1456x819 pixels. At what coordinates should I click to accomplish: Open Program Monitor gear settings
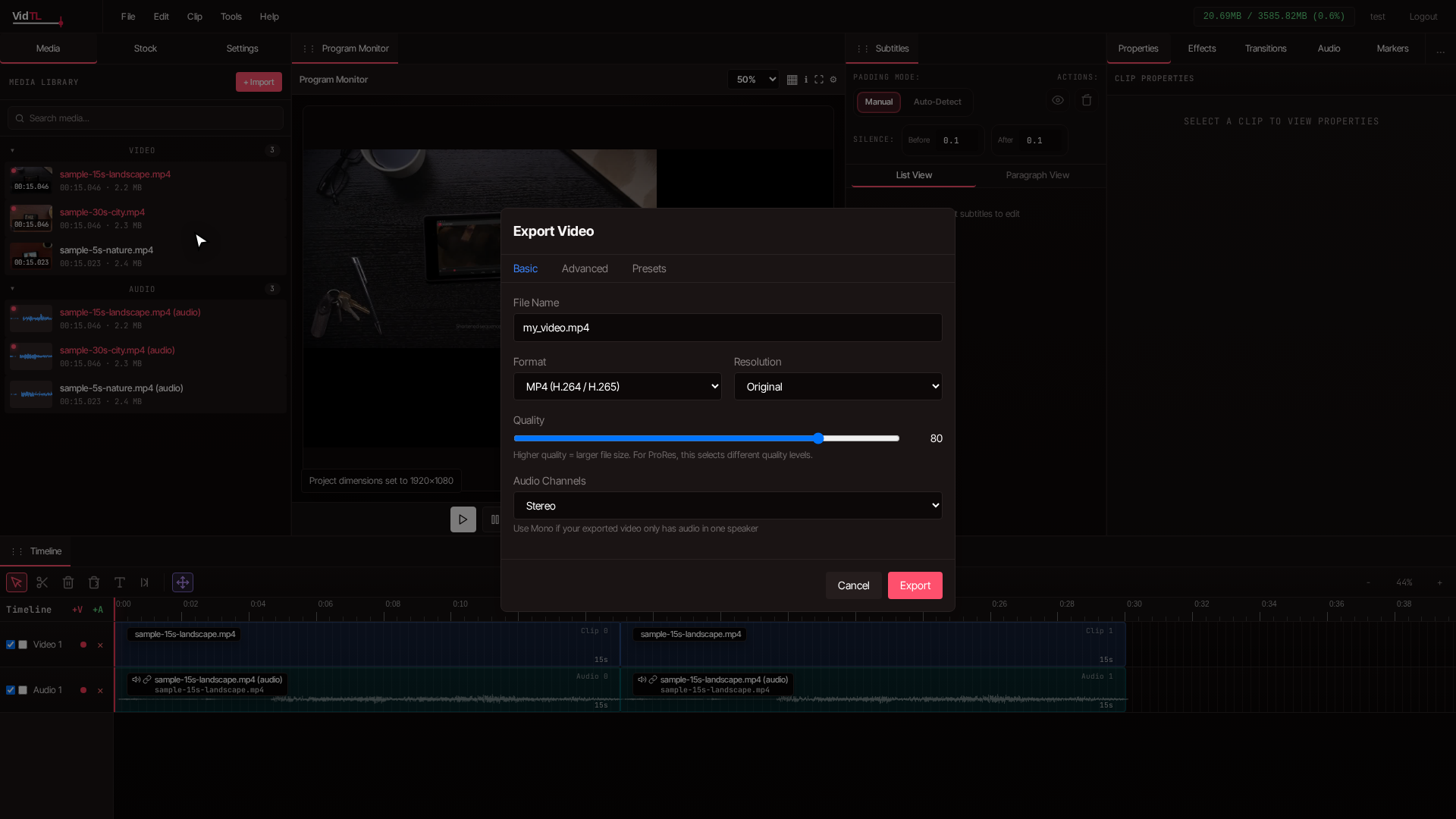833,80
